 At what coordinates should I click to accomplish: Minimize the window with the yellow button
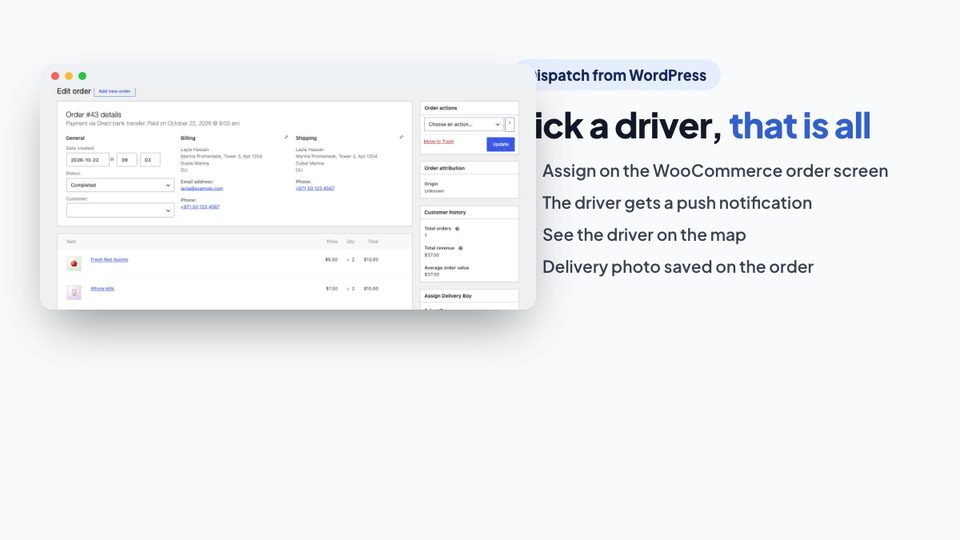click(69, 76)
